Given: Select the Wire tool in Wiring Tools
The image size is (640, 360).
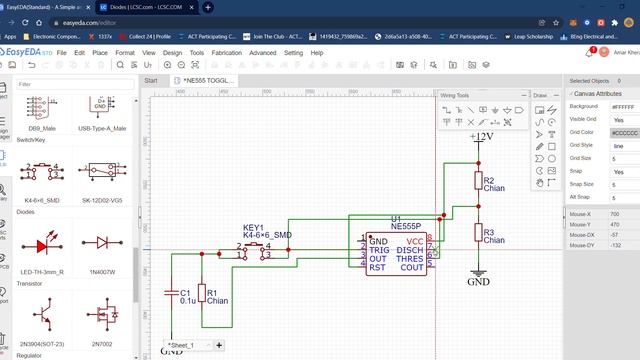Looking at the screenshot, I should click(x=447, y=110).
